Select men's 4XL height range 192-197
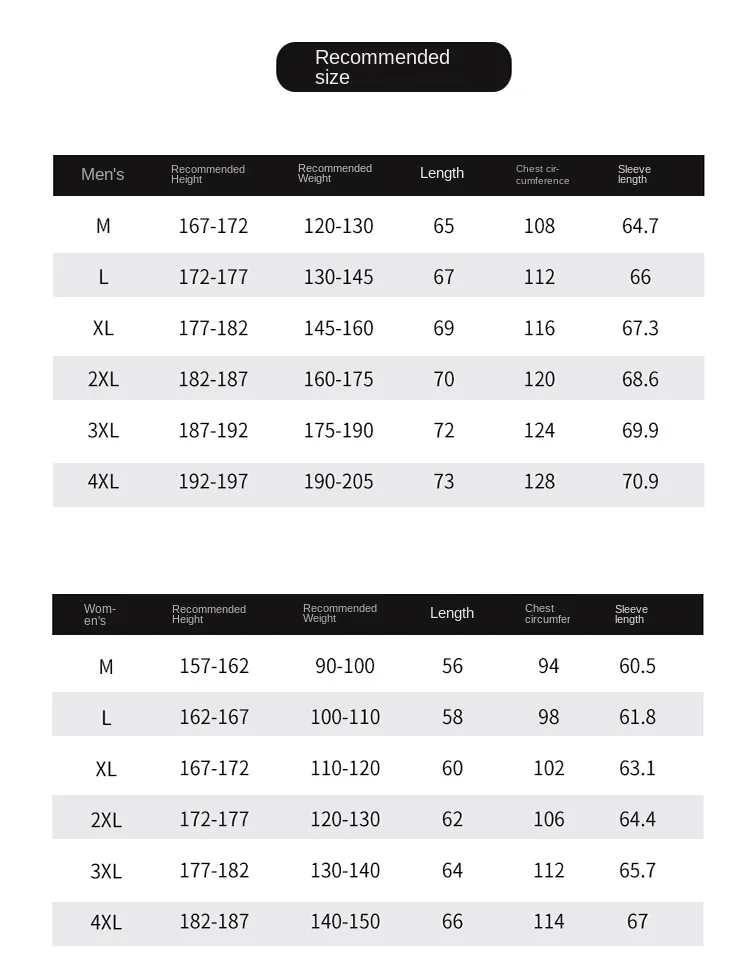 [213, 481]
